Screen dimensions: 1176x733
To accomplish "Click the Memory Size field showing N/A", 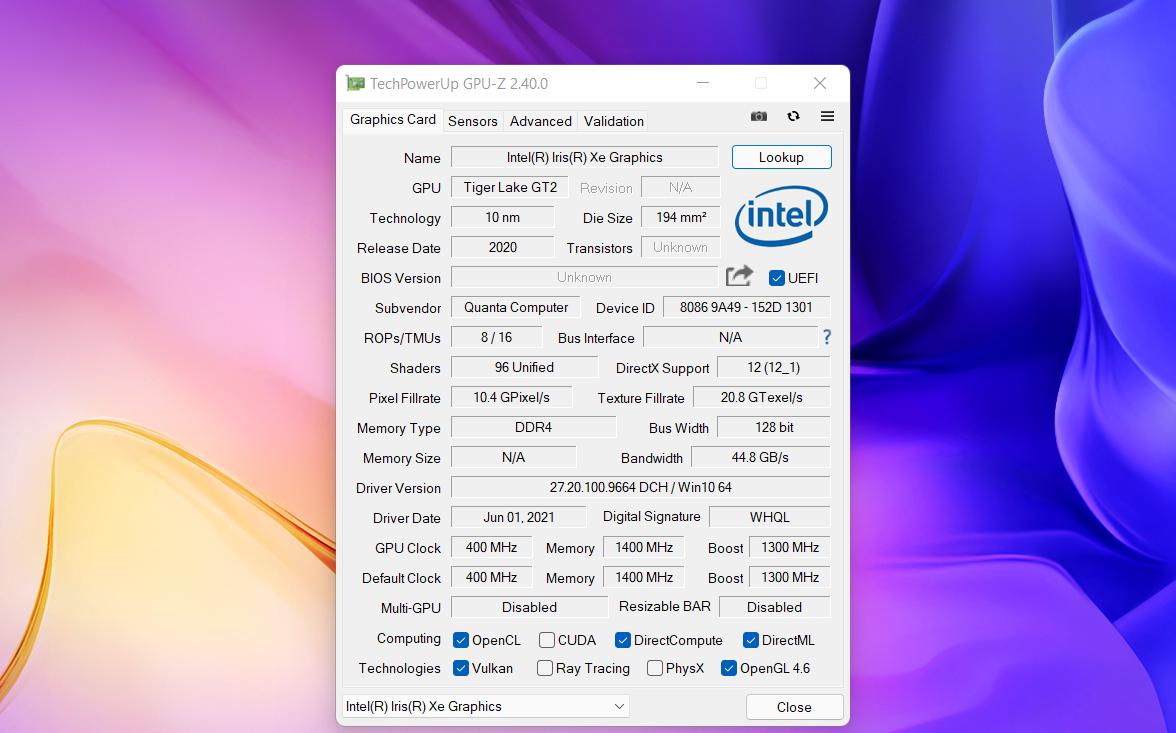I will pos(514,458).
